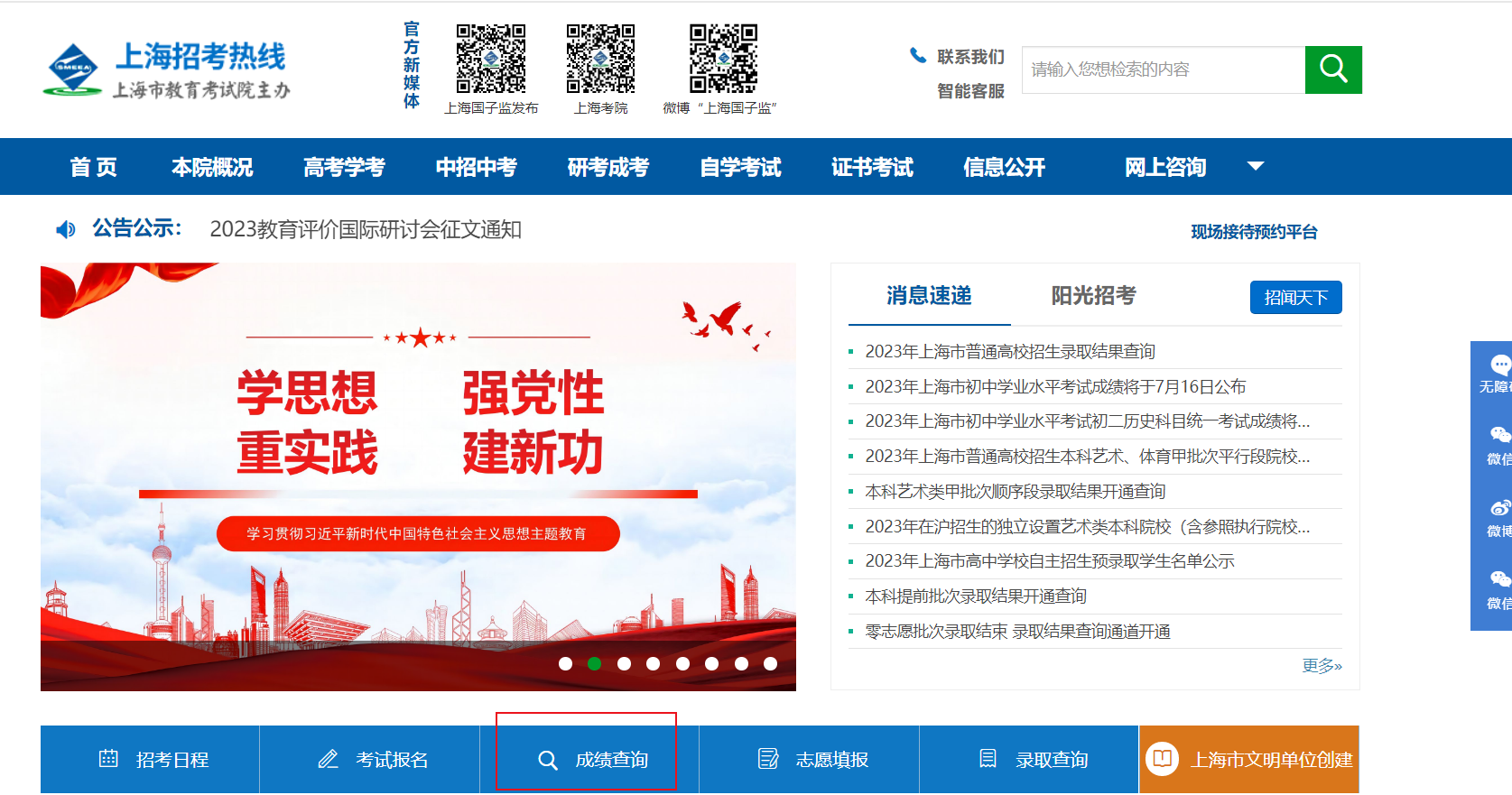Click the phone icon beside 联系我们

[918, 56]
